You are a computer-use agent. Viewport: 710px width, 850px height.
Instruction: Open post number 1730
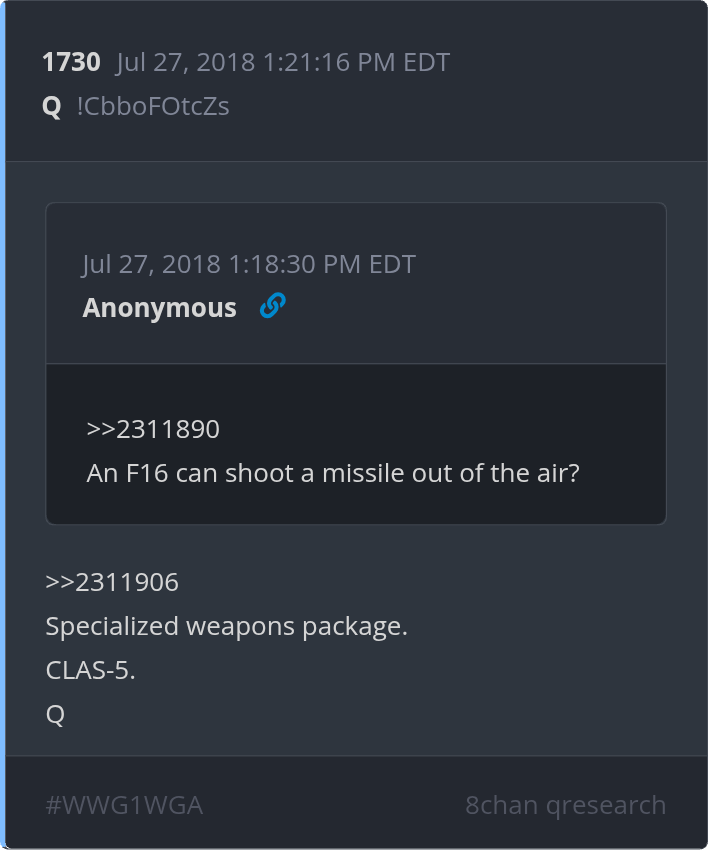click(x=71, y=62)
